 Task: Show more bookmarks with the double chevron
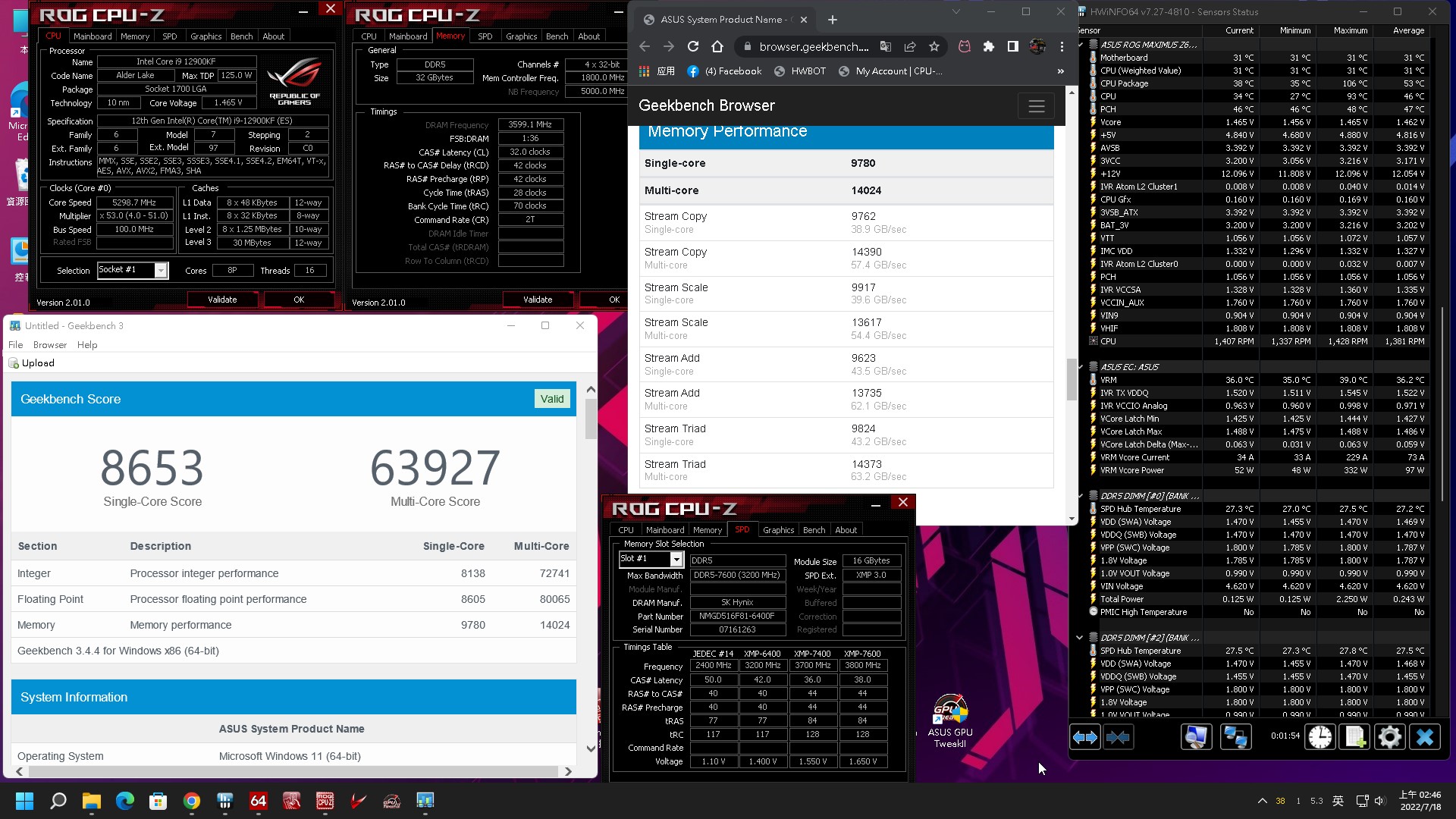pos(1060,71)
